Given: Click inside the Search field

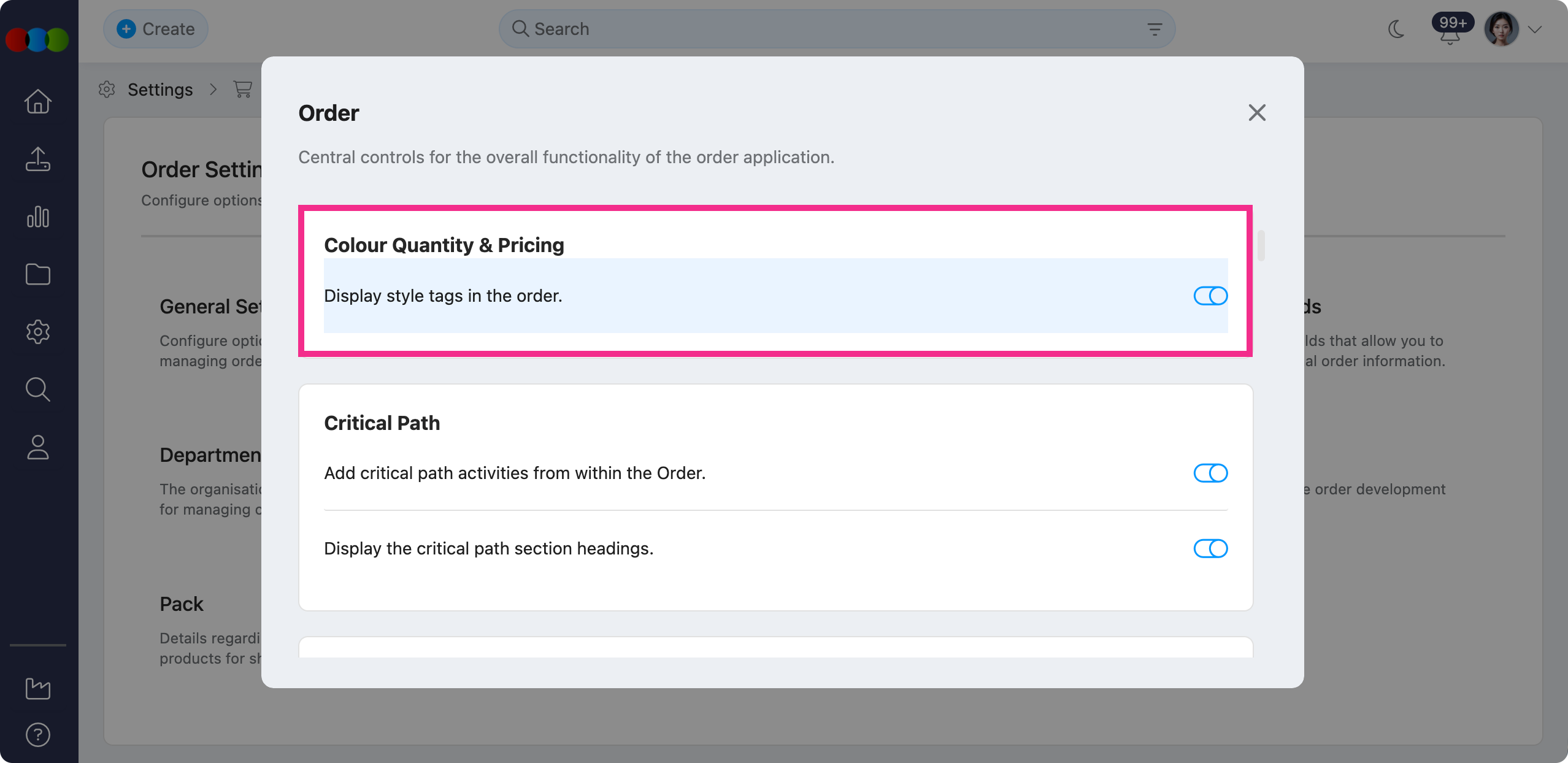Looking at the screenshot, I should point(736,28).
